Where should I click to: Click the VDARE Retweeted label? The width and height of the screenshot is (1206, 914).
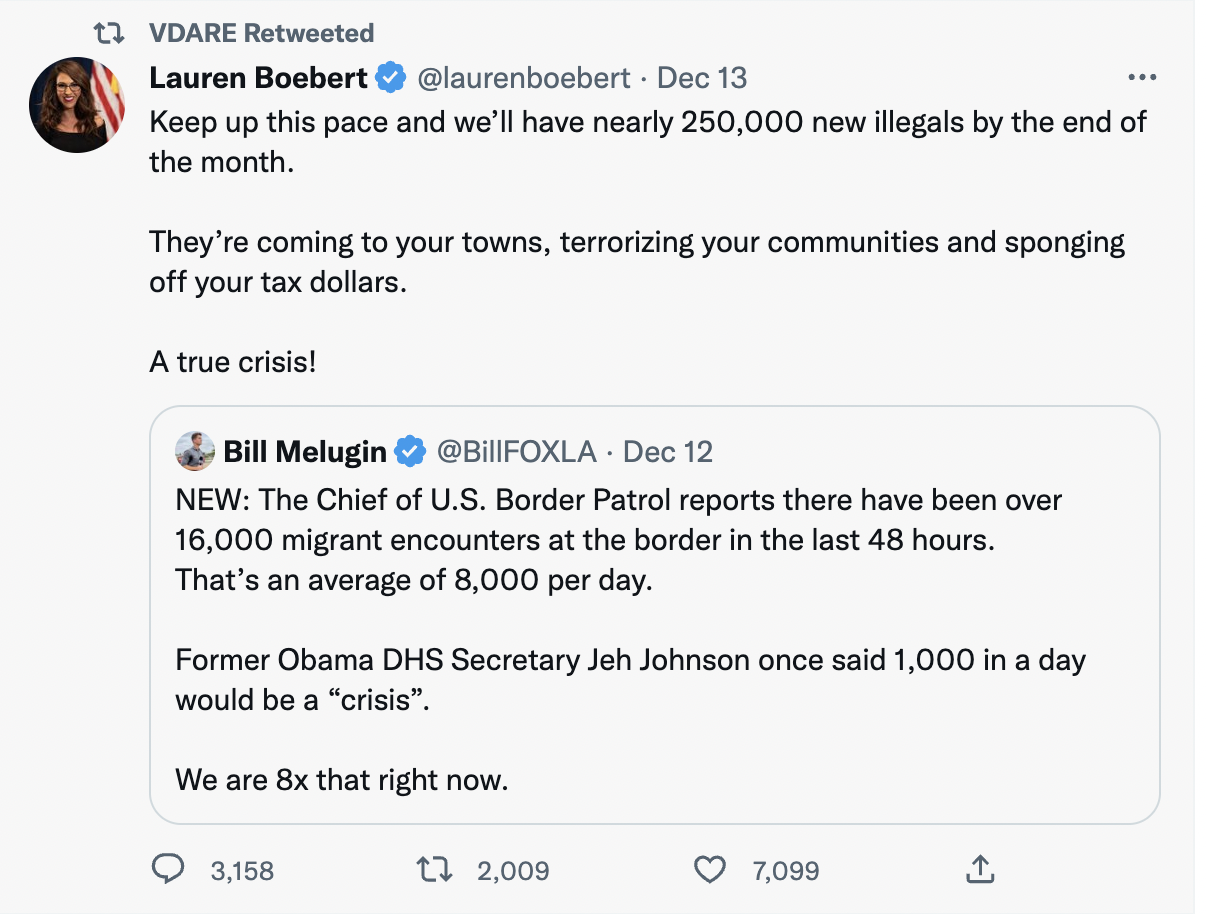pos(261,33)
